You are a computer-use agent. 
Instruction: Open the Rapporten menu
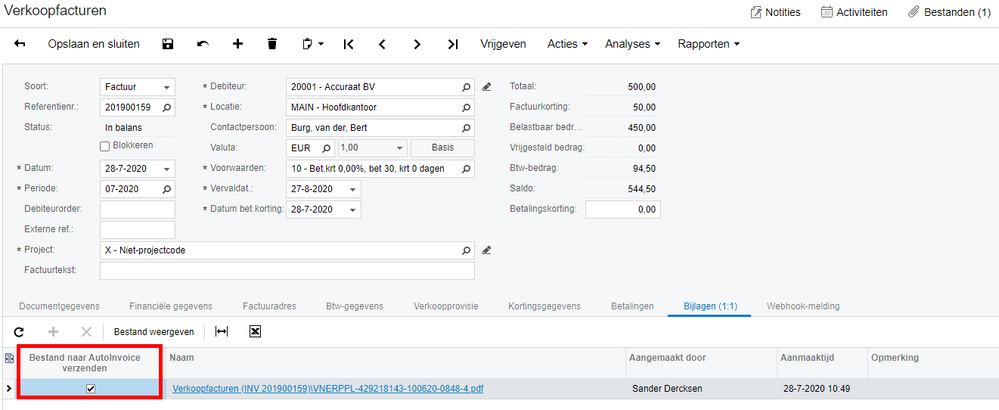point(708,44)
